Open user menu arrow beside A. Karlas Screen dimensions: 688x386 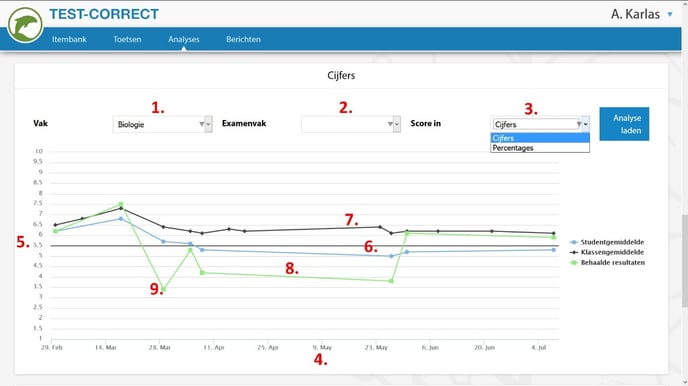(670, 14)
